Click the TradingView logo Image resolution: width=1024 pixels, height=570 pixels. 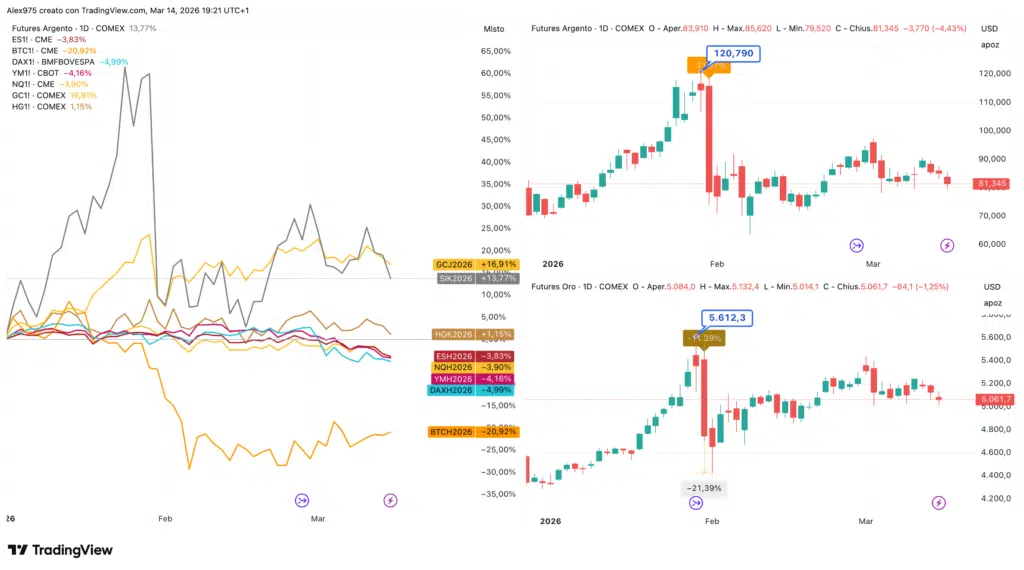[60, 550]
